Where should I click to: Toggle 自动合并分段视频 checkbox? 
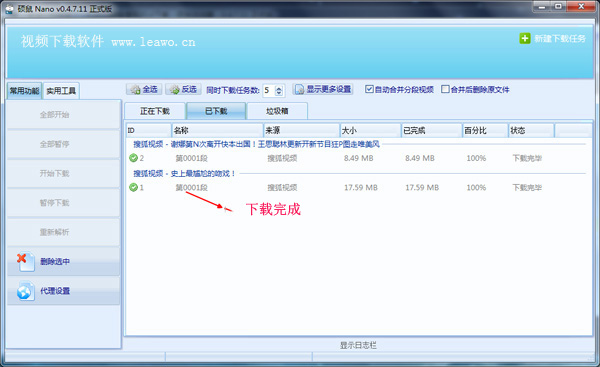[369, 89]
